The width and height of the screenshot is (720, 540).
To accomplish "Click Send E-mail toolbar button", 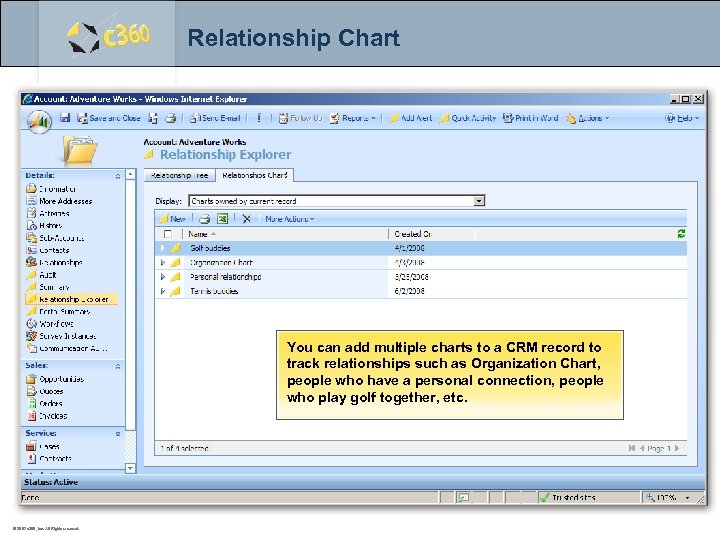I will click(x=215, y=118).
